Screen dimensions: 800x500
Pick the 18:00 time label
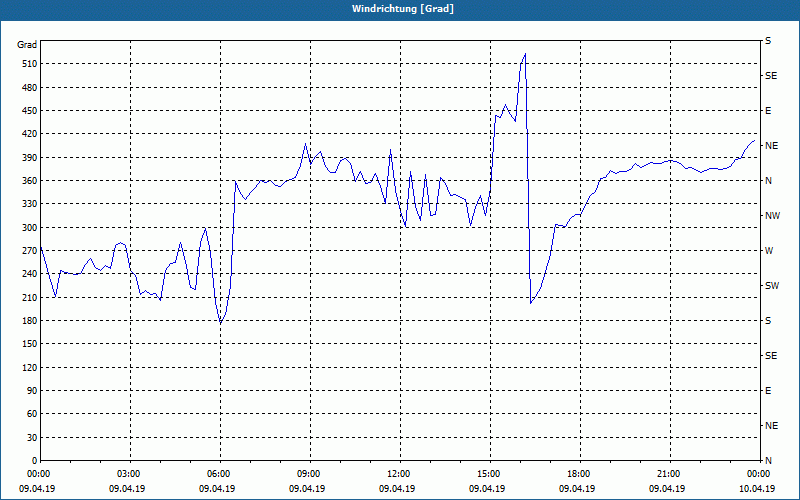(x=580, y=474)
